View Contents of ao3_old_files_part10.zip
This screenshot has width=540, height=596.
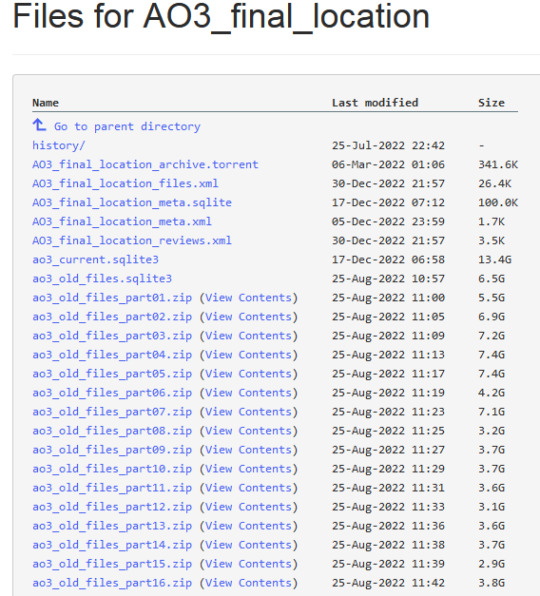(x=249, y=469)
